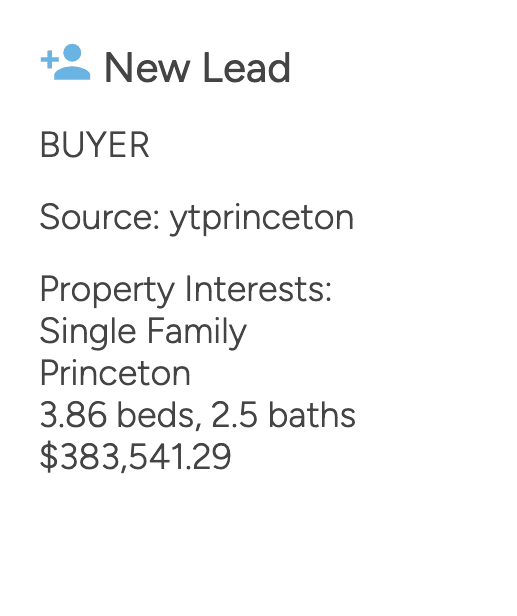
Task: Click the Property Interests heading
Action: [x=186, y=290]
